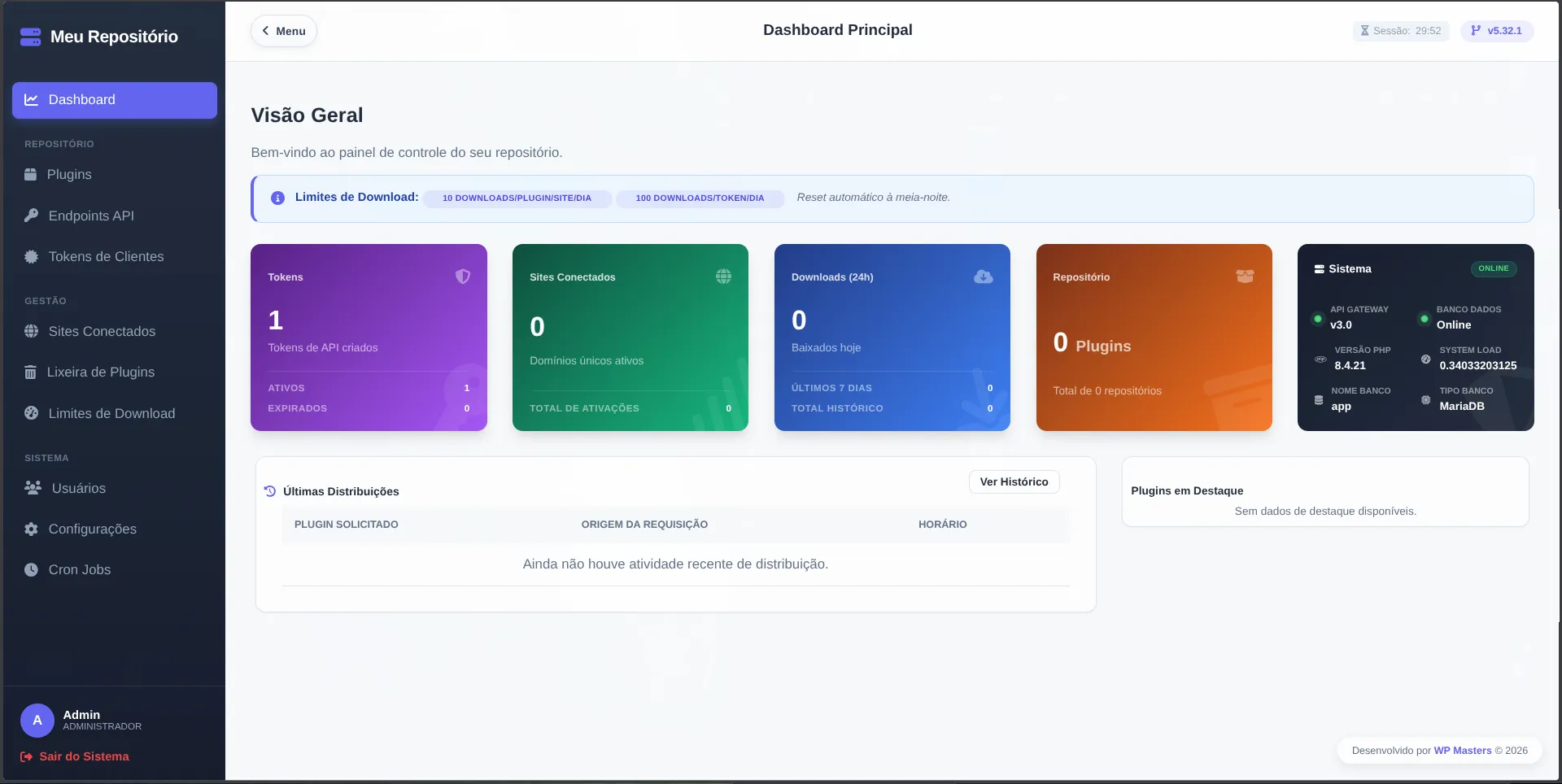Open the WP Masters link in footer

1463,751
